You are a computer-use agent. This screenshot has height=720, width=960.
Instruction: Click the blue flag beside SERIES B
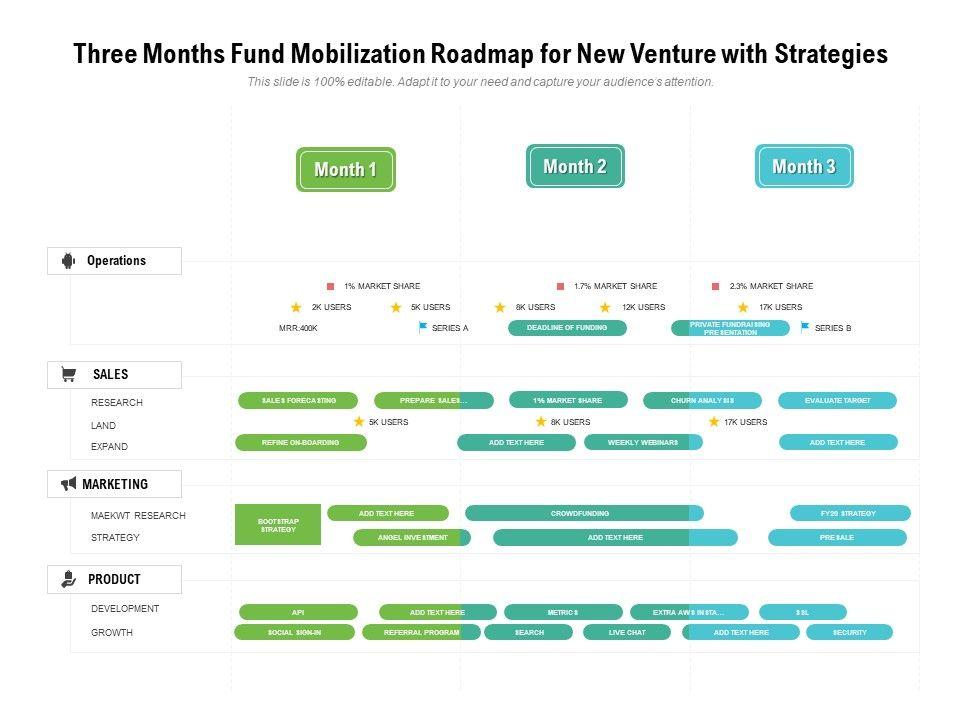[805, 327]
